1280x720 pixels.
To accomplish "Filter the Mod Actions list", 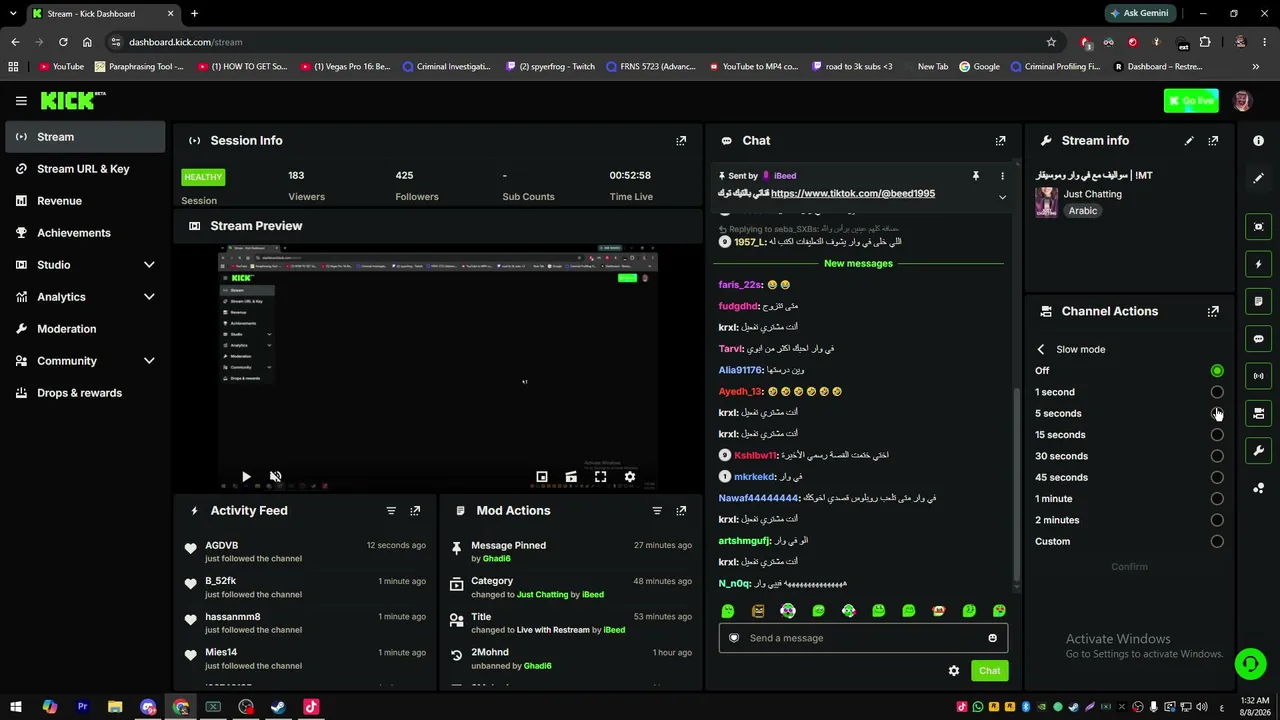I will (x=657, y=510).
